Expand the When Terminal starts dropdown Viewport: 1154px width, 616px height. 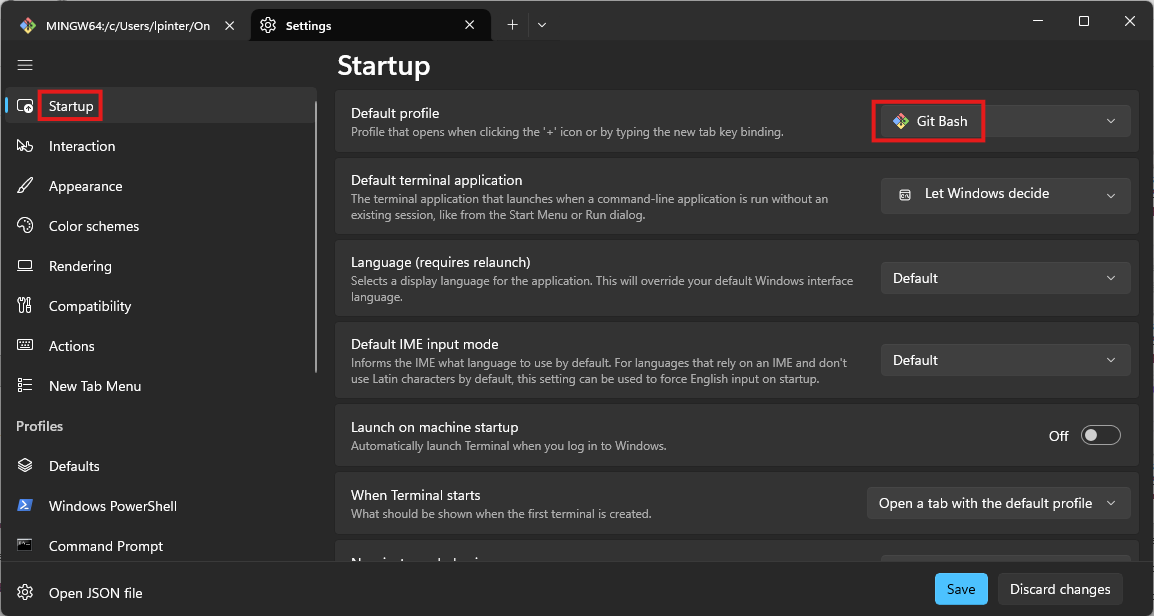point(998,504)
